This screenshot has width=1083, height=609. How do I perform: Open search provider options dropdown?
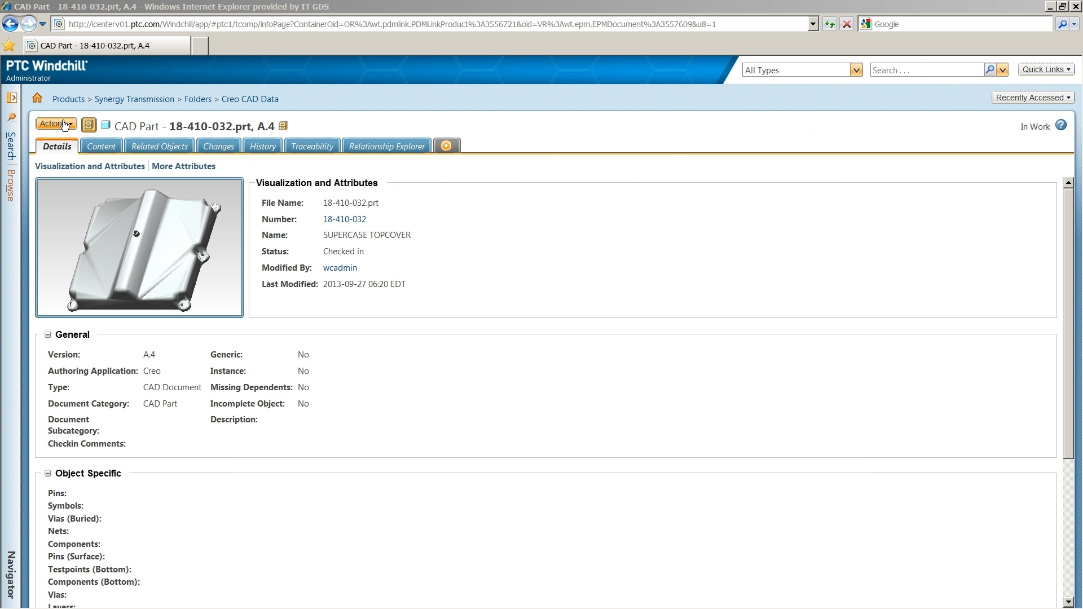(x=1074, y=23)
